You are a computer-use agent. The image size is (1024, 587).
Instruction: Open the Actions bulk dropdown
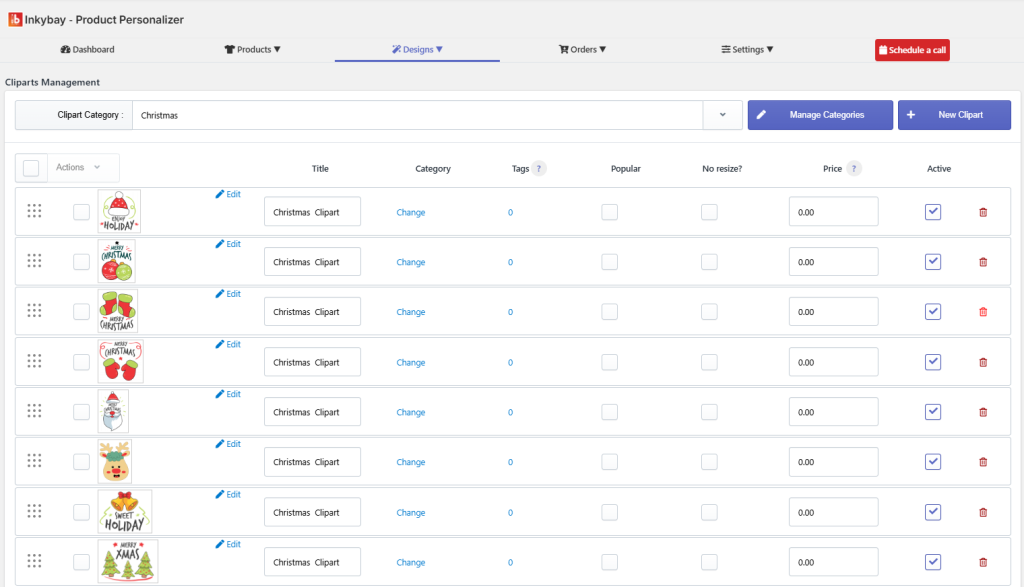point(78,168)
